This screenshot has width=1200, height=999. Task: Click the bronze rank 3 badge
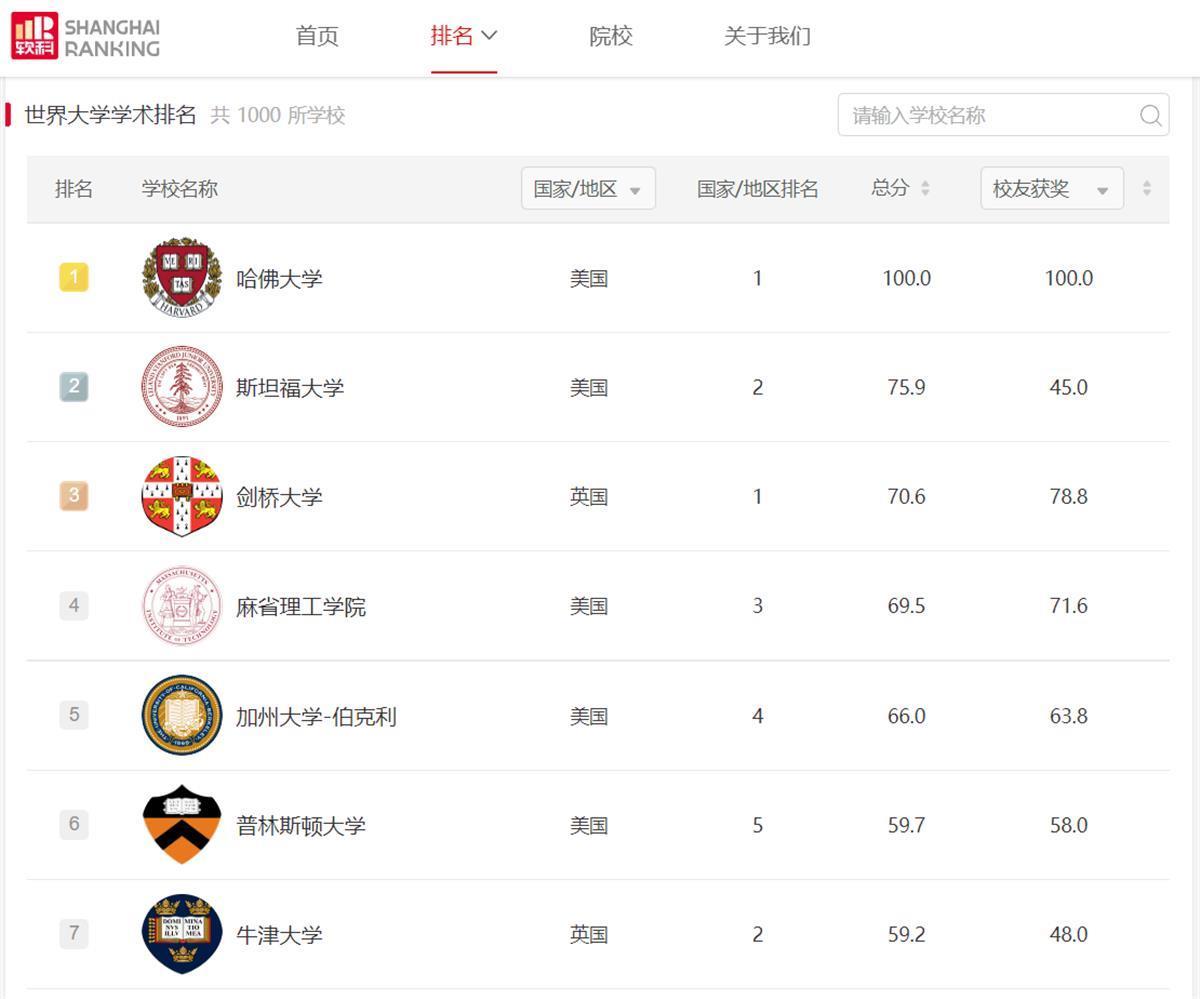point(74,495)
